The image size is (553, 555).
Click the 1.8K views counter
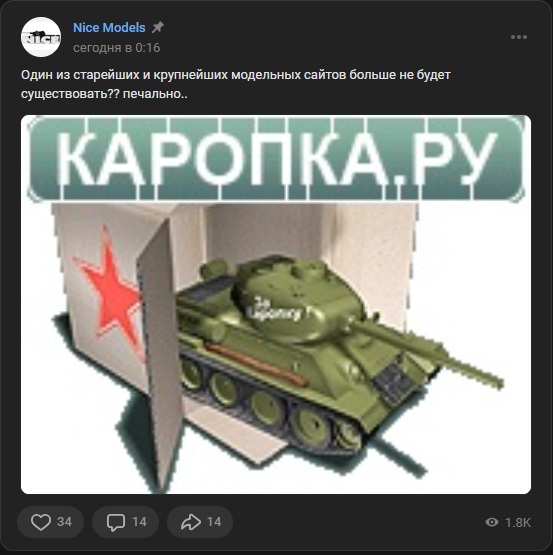(x=518, y=522)
